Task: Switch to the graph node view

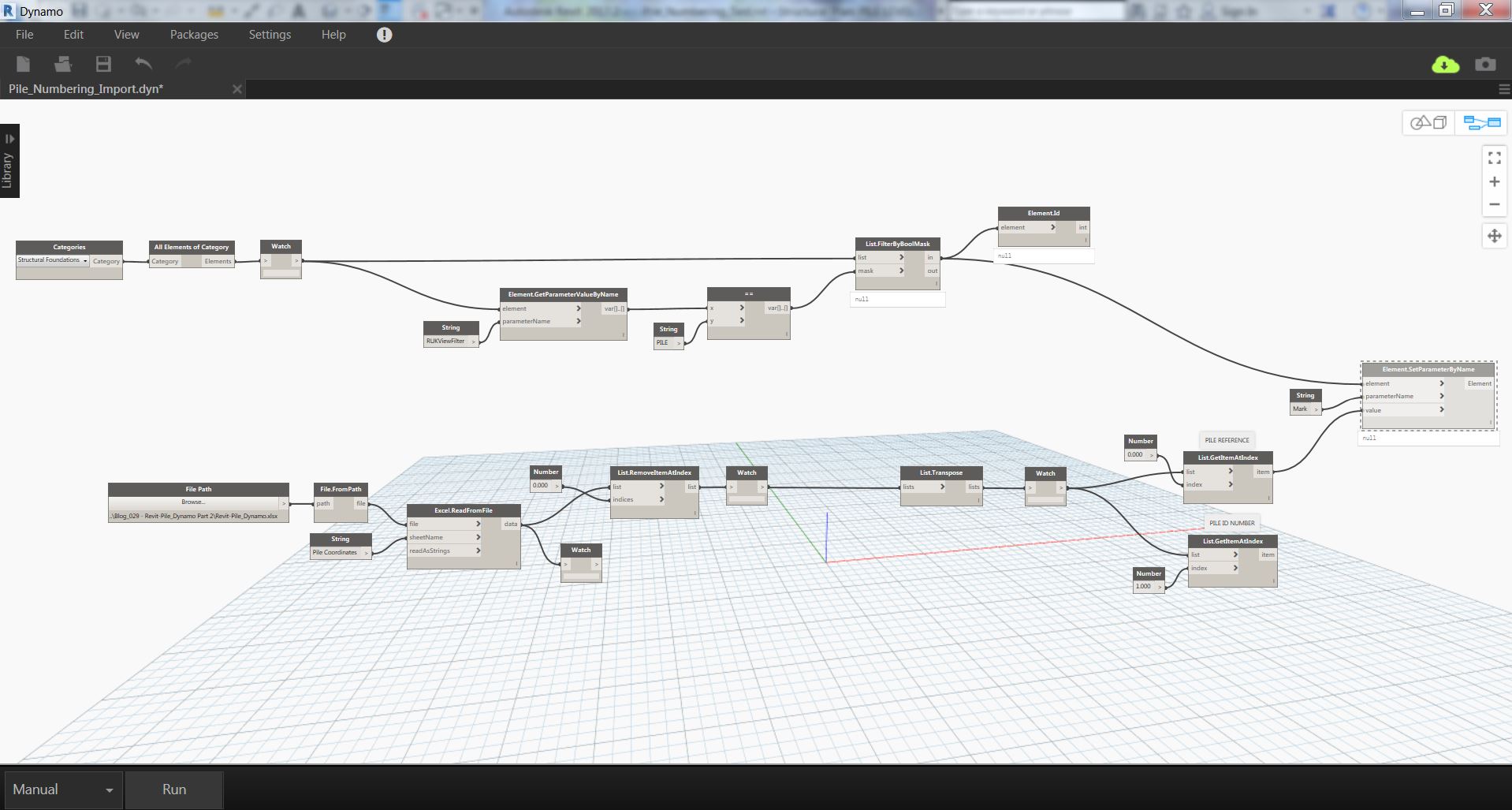Action: click(x=1481, y=123)
